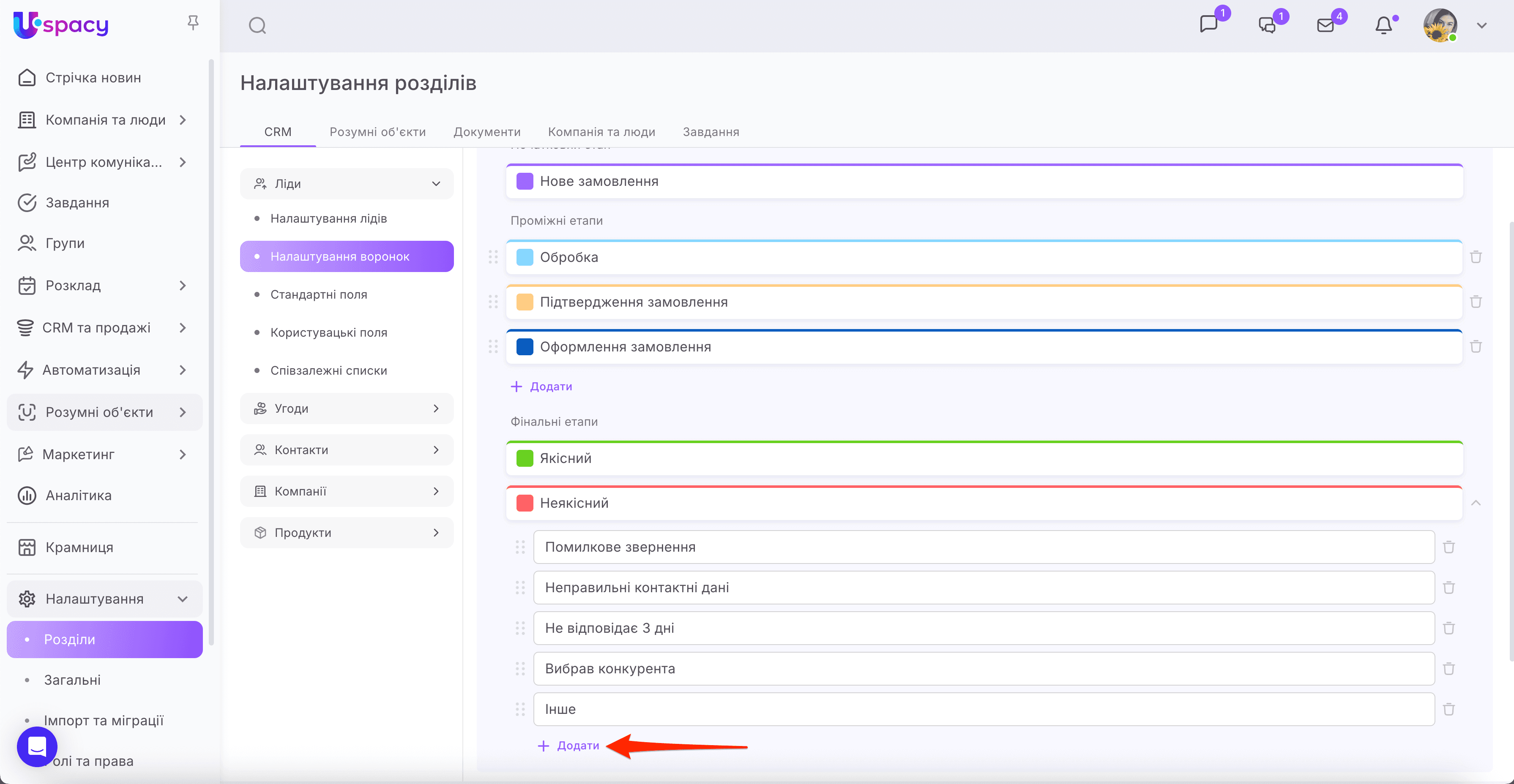Edit the Помилкове звернення text field
Image resolution: width=1514 pixels, height=784 pixels.
[983, 547]
